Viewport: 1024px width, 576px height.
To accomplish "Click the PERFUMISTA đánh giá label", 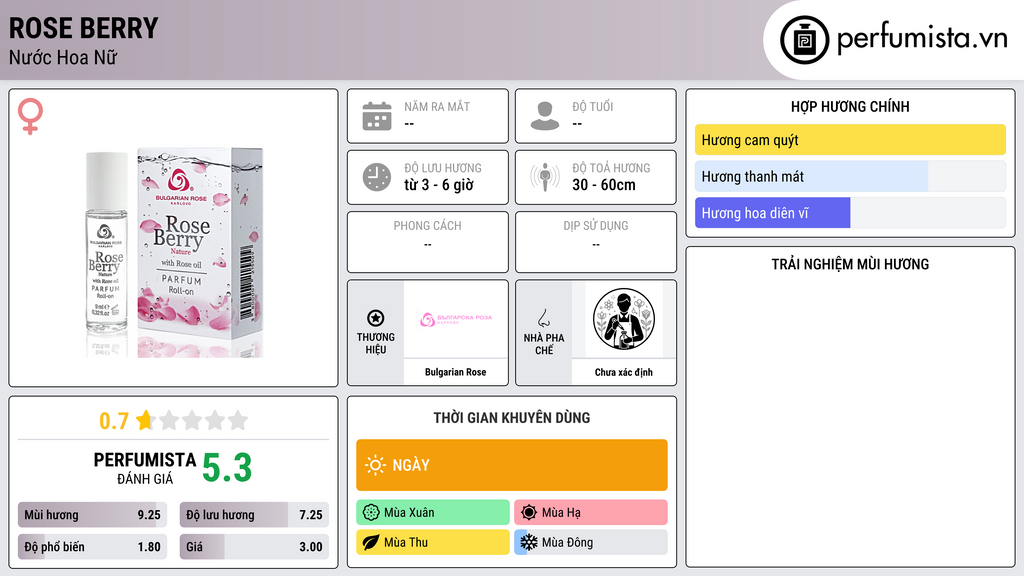I will 145,468.
